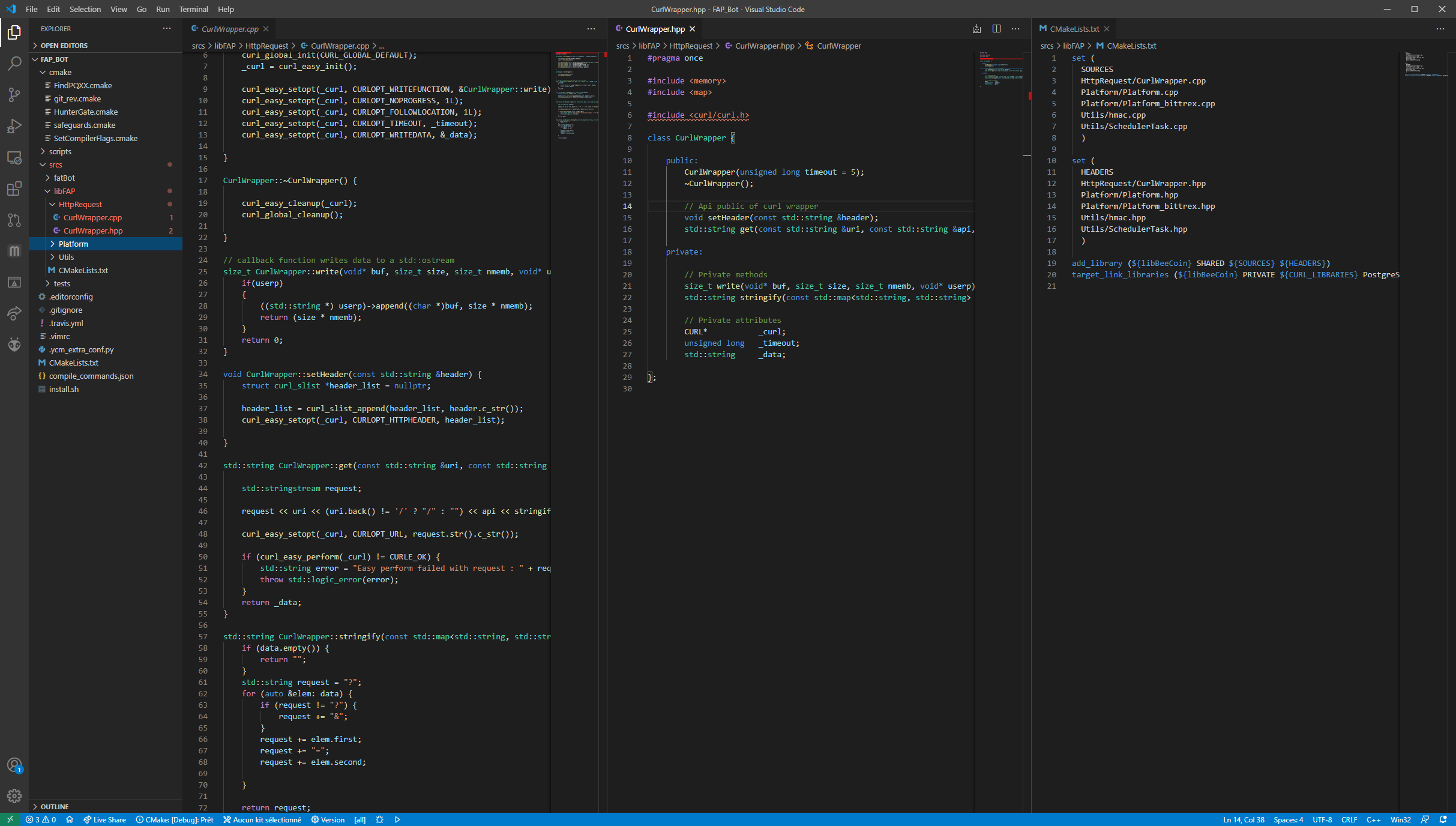Screen dimensions: 1456x826
Task: Open the File menu
Action: pos(32,9)
